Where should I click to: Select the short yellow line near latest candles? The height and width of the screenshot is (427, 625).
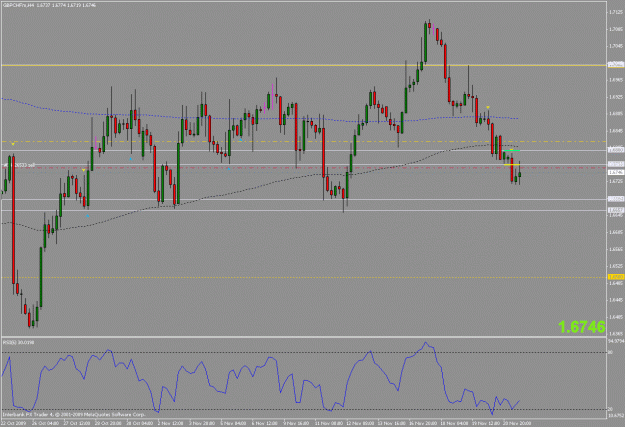tap(512, 164)
